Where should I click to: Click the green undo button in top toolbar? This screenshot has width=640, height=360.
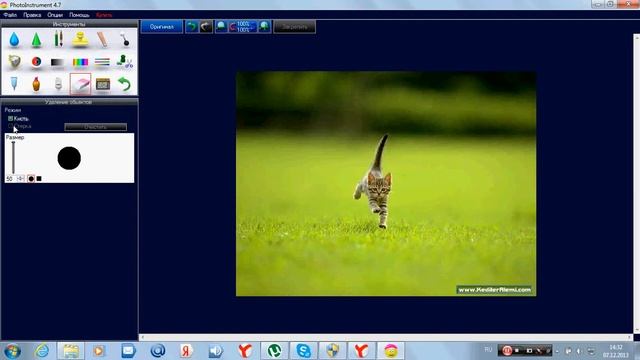(191, 27)
